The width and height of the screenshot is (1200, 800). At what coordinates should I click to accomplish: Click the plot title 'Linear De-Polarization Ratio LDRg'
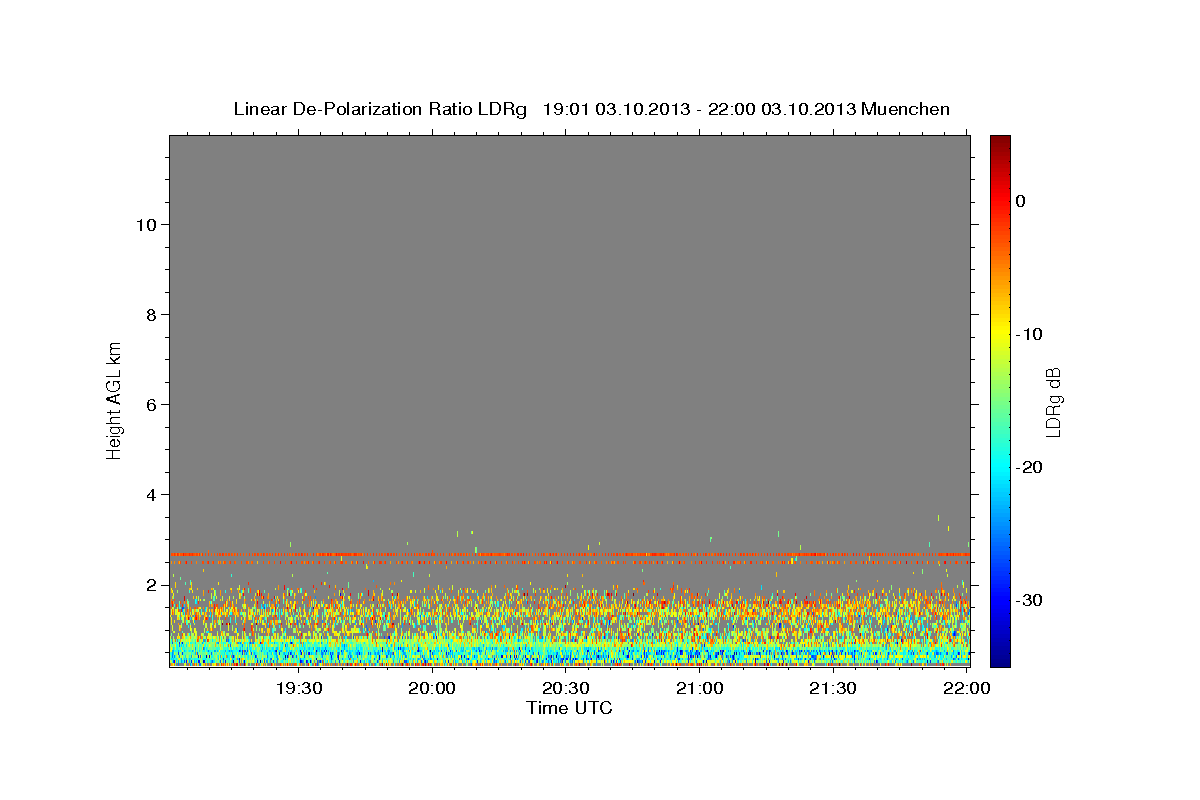point(379,109)
